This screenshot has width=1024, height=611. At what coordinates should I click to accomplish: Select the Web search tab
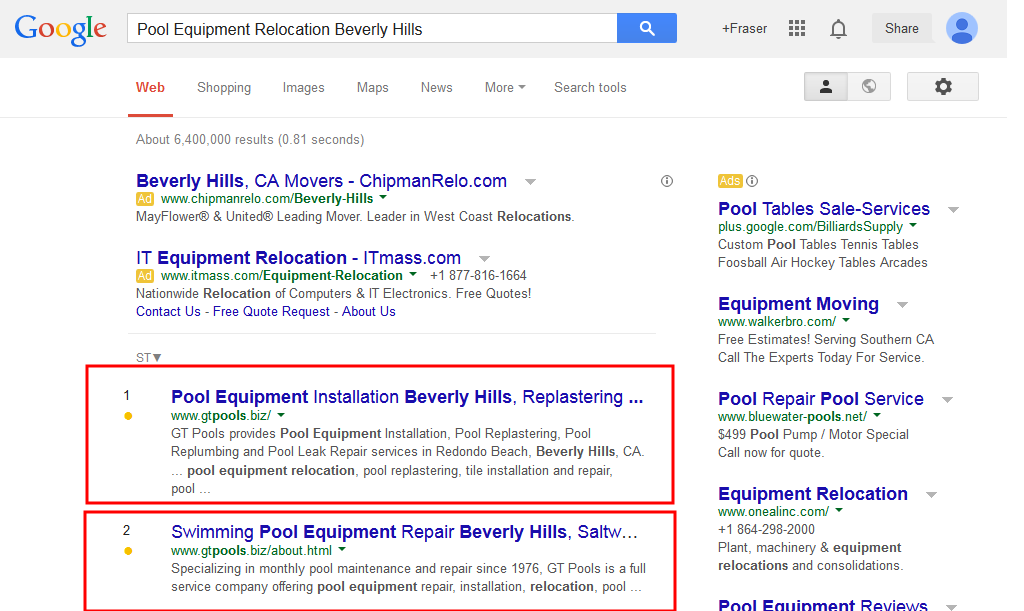[x=150, y=87]
